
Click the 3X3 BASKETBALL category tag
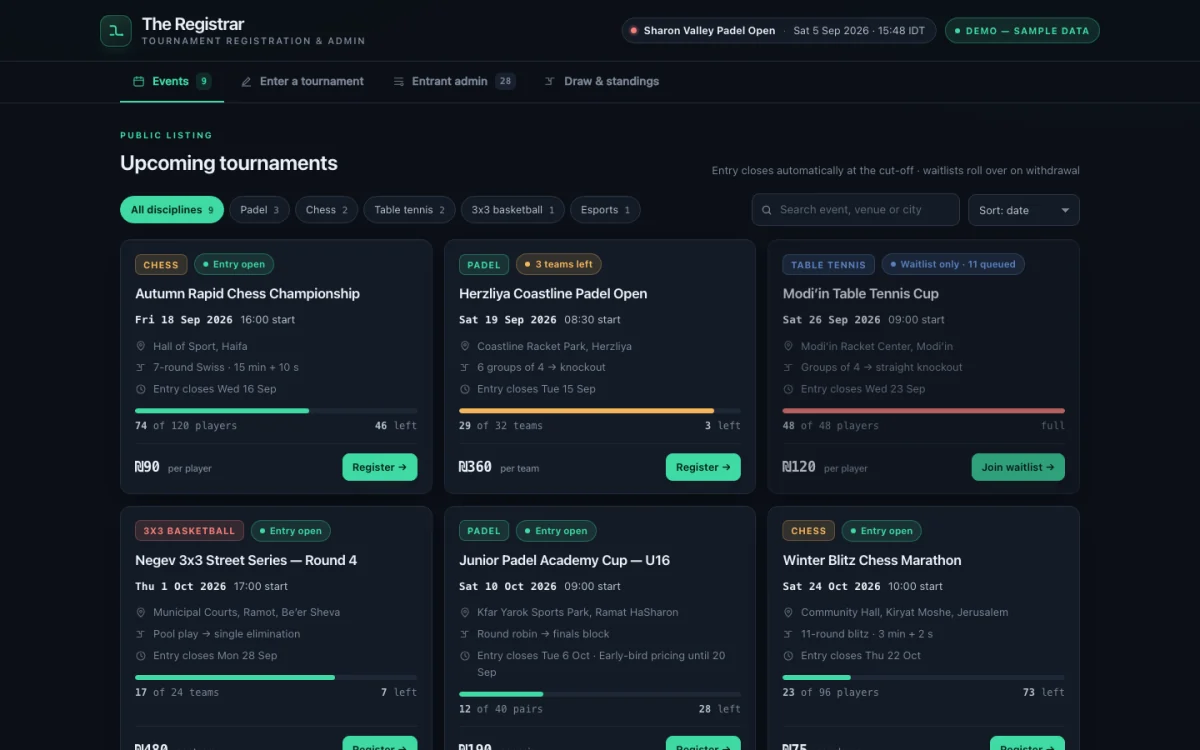coord(189,531)
